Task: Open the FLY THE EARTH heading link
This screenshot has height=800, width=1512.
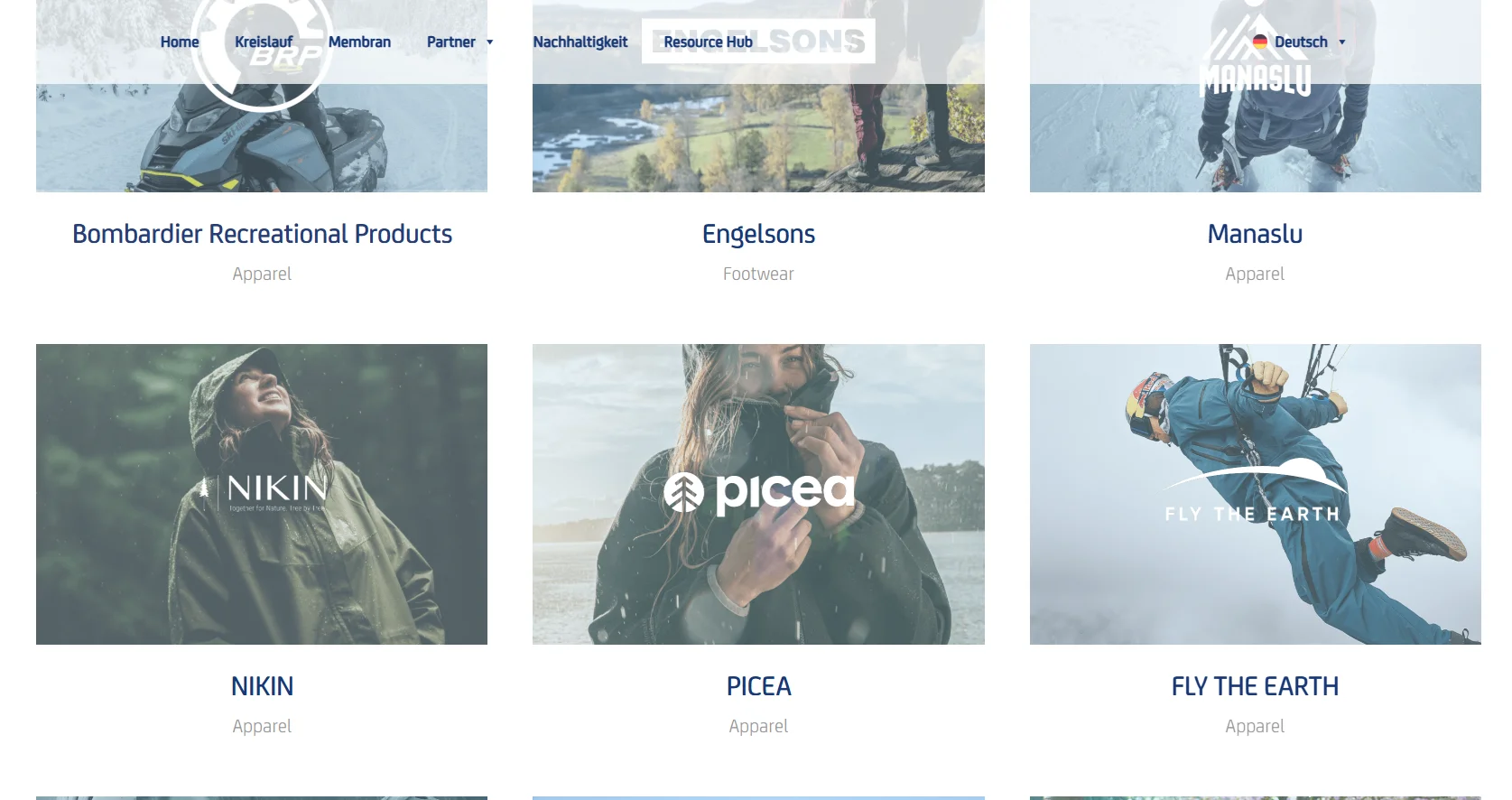Action: pyautogui.click(x=1255, y=686)
